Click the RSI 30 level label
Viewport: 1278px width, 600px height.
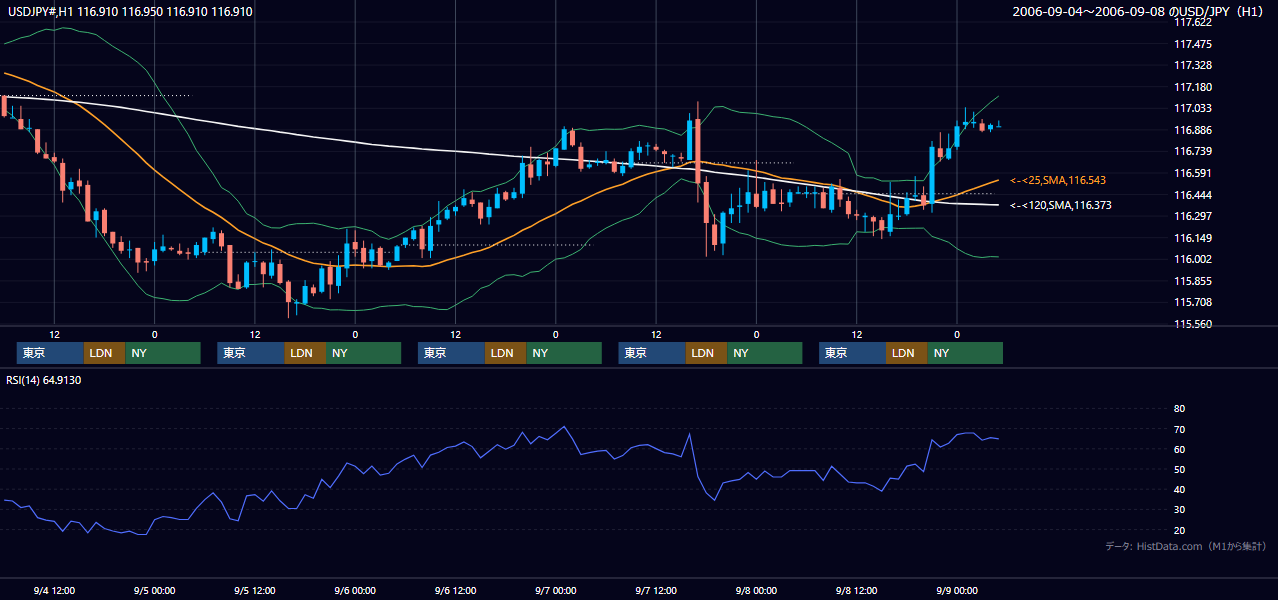[1179, 510]
